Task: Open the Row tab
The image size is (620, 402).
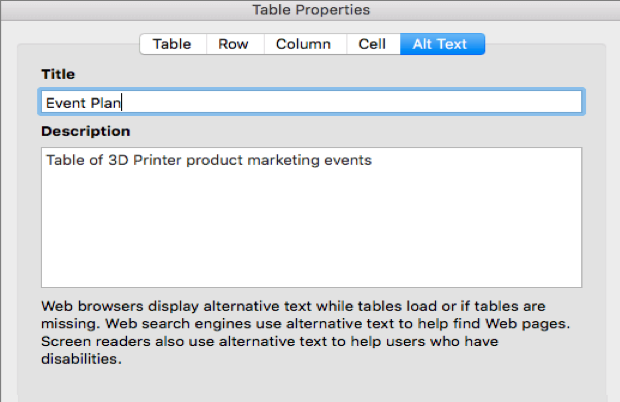Action: (233, 44)
